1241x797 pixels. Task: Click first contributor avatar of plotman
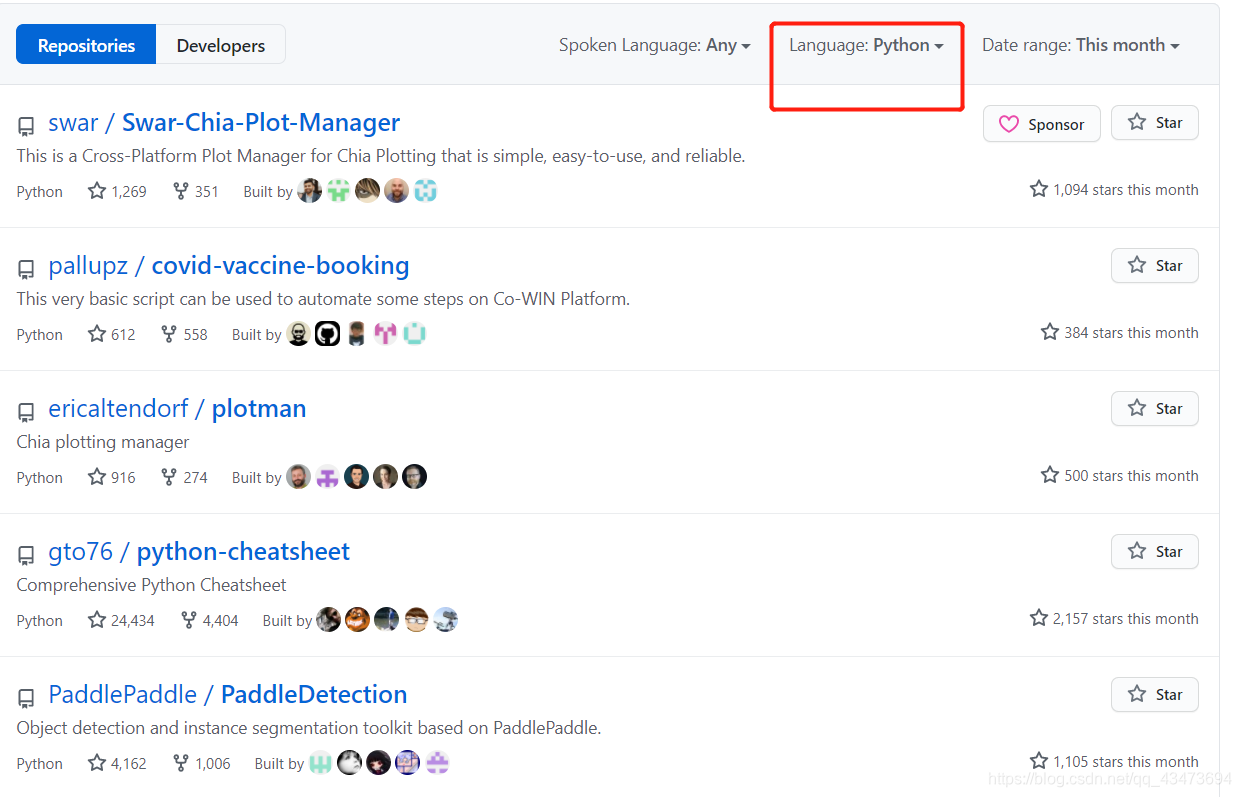click(x=299, y=476)
